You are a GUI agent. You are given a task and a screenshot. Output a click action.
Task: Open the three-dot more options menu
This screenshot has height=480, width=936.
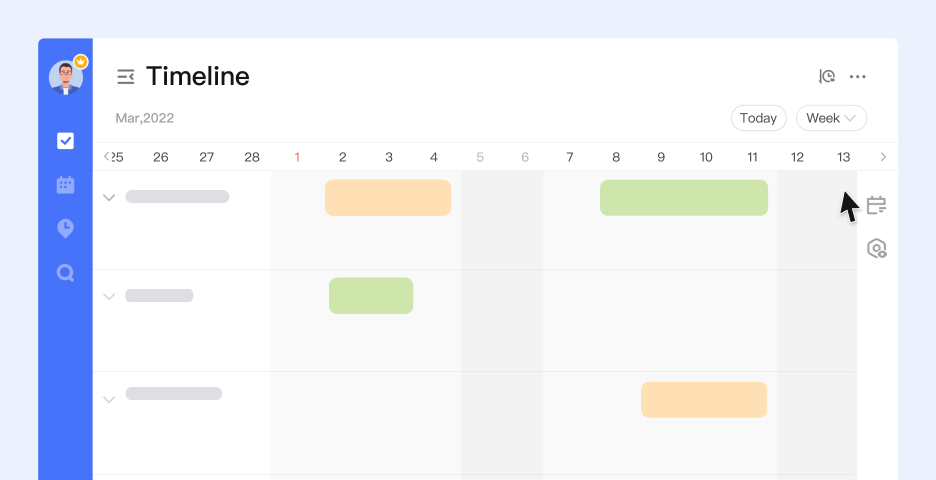(857, 77)
